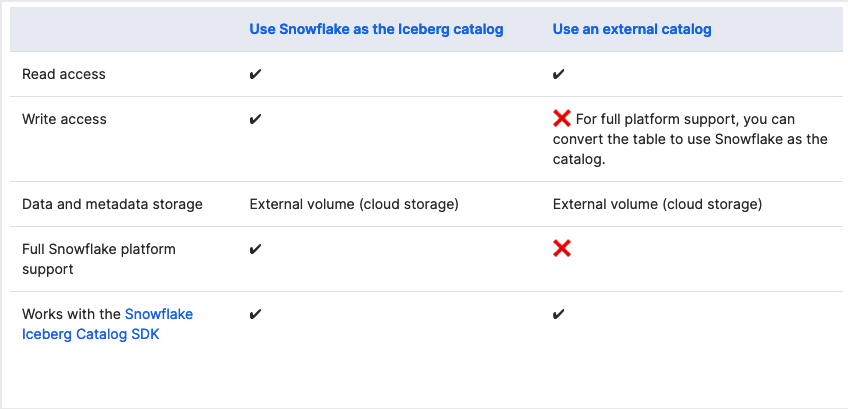848x409 pixels.
Task: Click 'Data and metadata storage' row label
Action: point(112,204)
